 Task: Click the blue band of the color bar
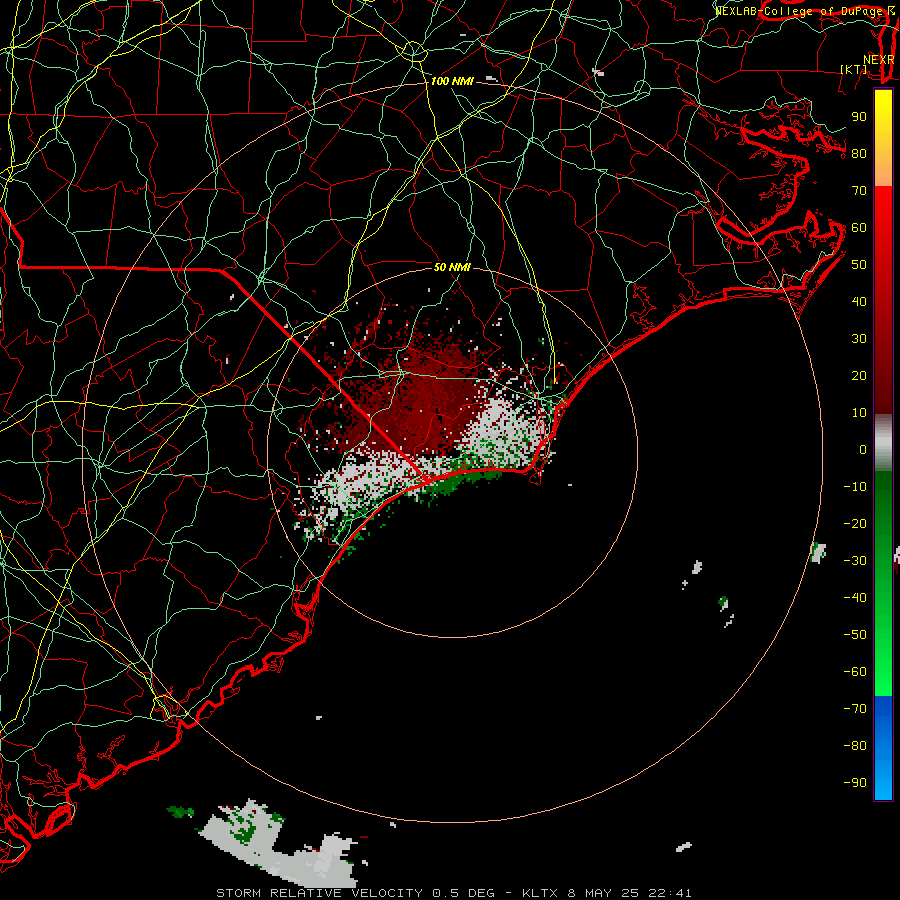coord(883,748)
